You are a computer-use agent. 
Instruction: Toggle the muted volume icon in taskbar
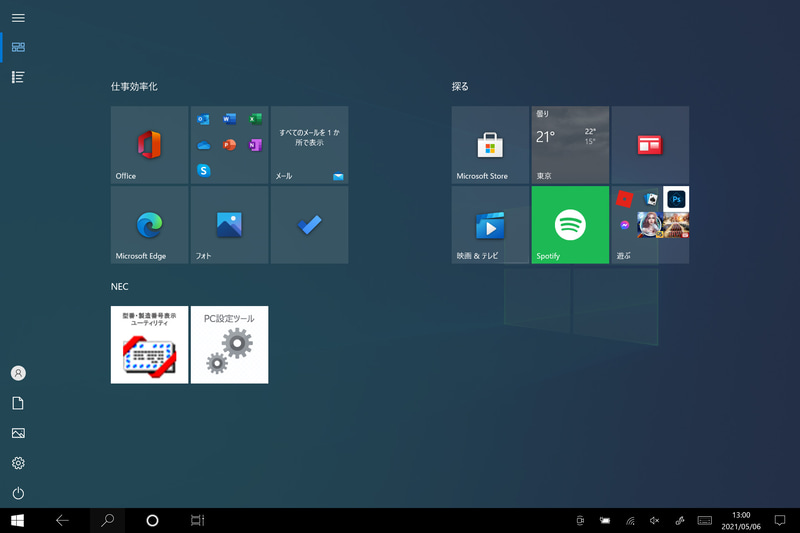tap(655, 521)
